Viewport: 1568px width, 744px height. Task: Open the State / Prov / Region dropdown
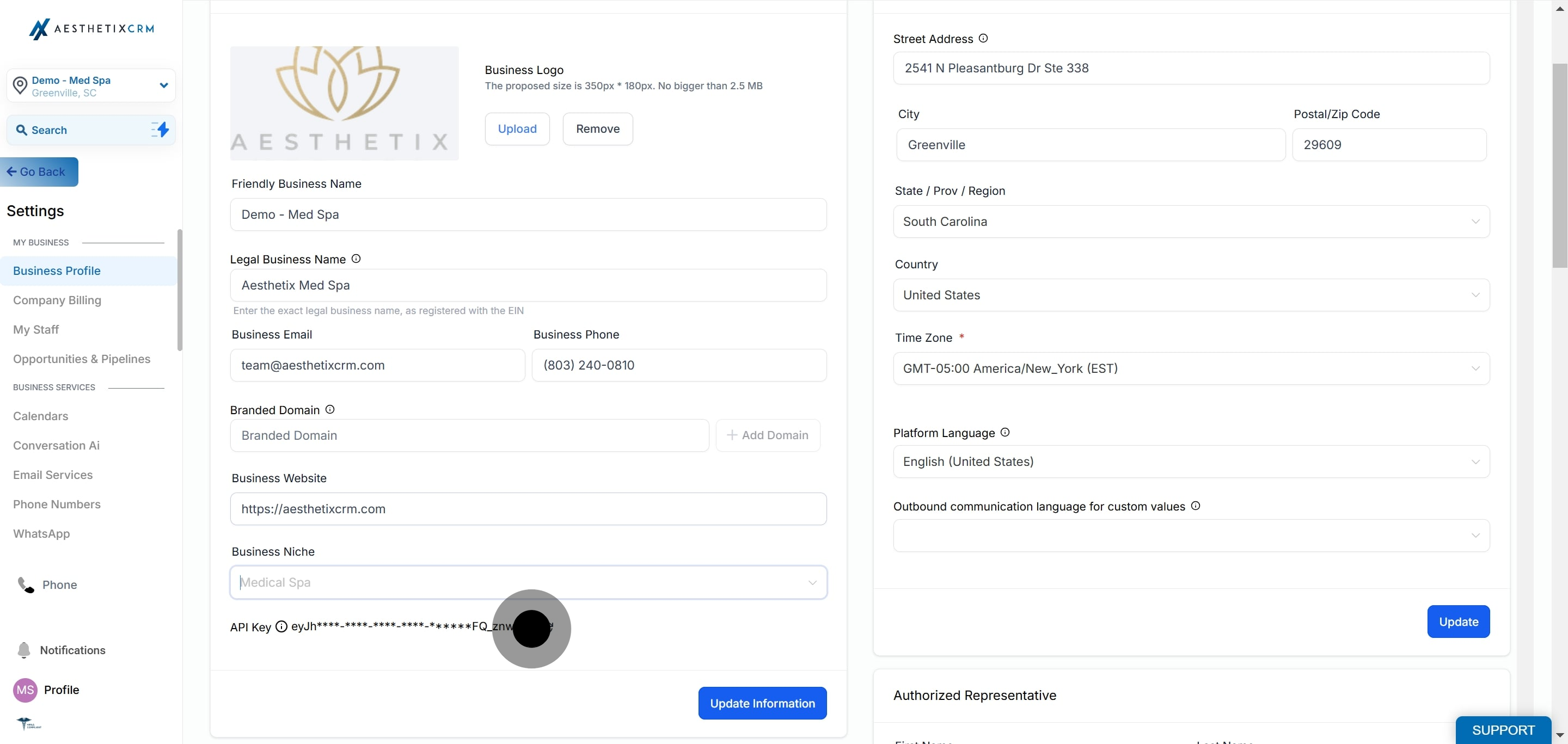(x=1191, y=222)
